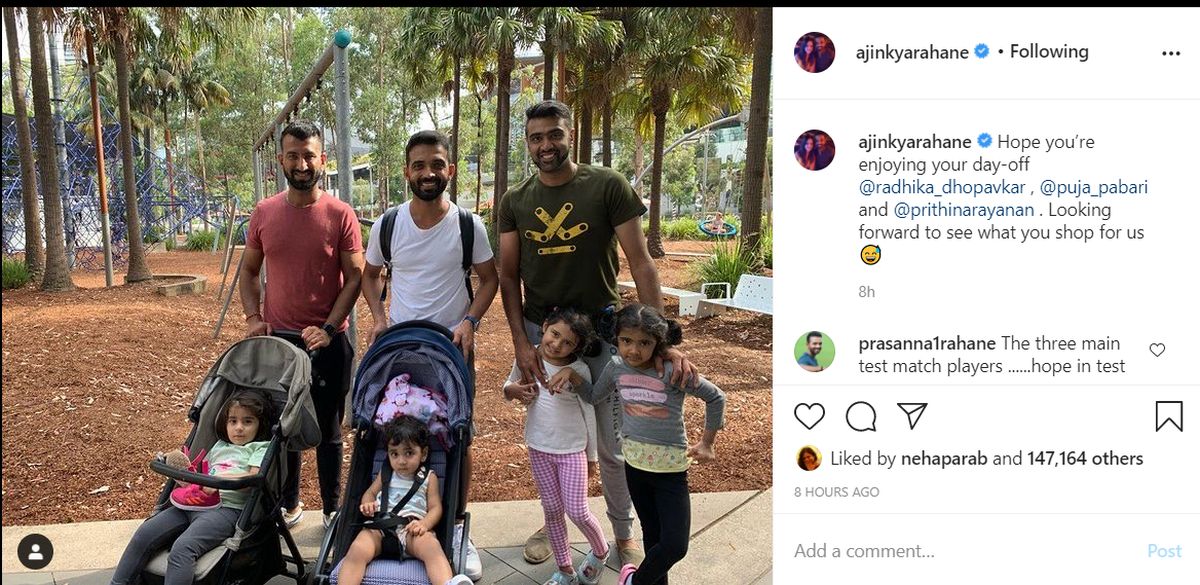
Task: Open prasanna1rahane commenter avatar
Action: (x=815, y=351)
